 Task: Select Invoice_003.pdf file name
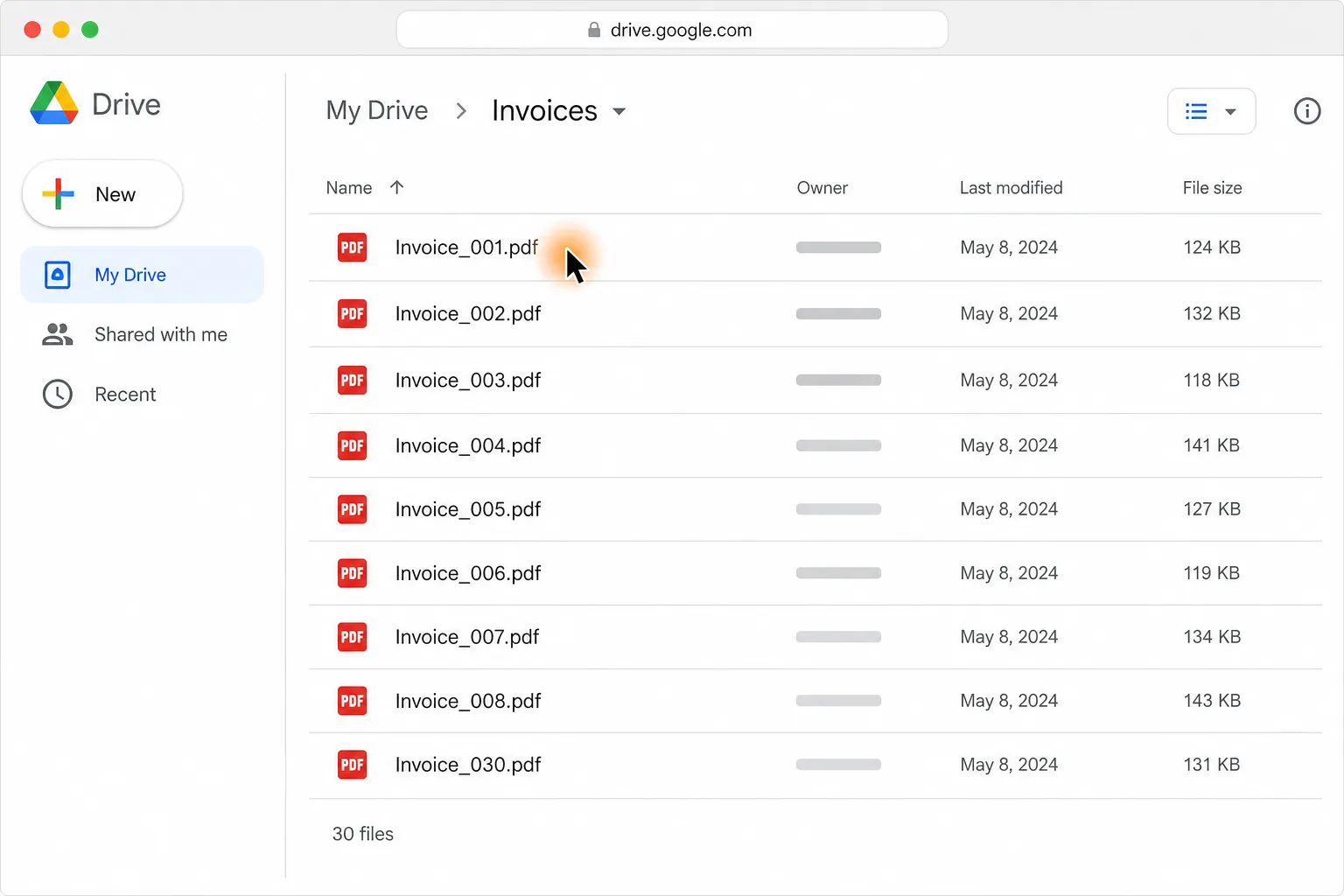click(468, 380)
